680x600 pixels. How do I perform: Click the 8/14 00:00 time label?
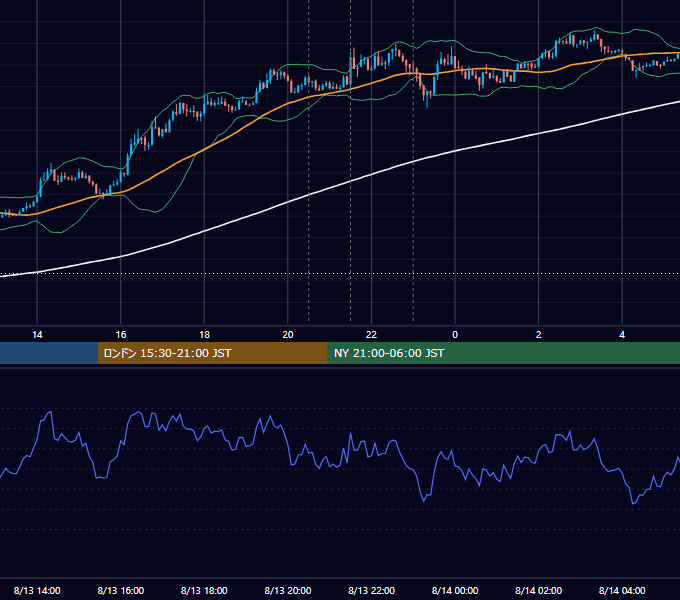coord(455,590)
